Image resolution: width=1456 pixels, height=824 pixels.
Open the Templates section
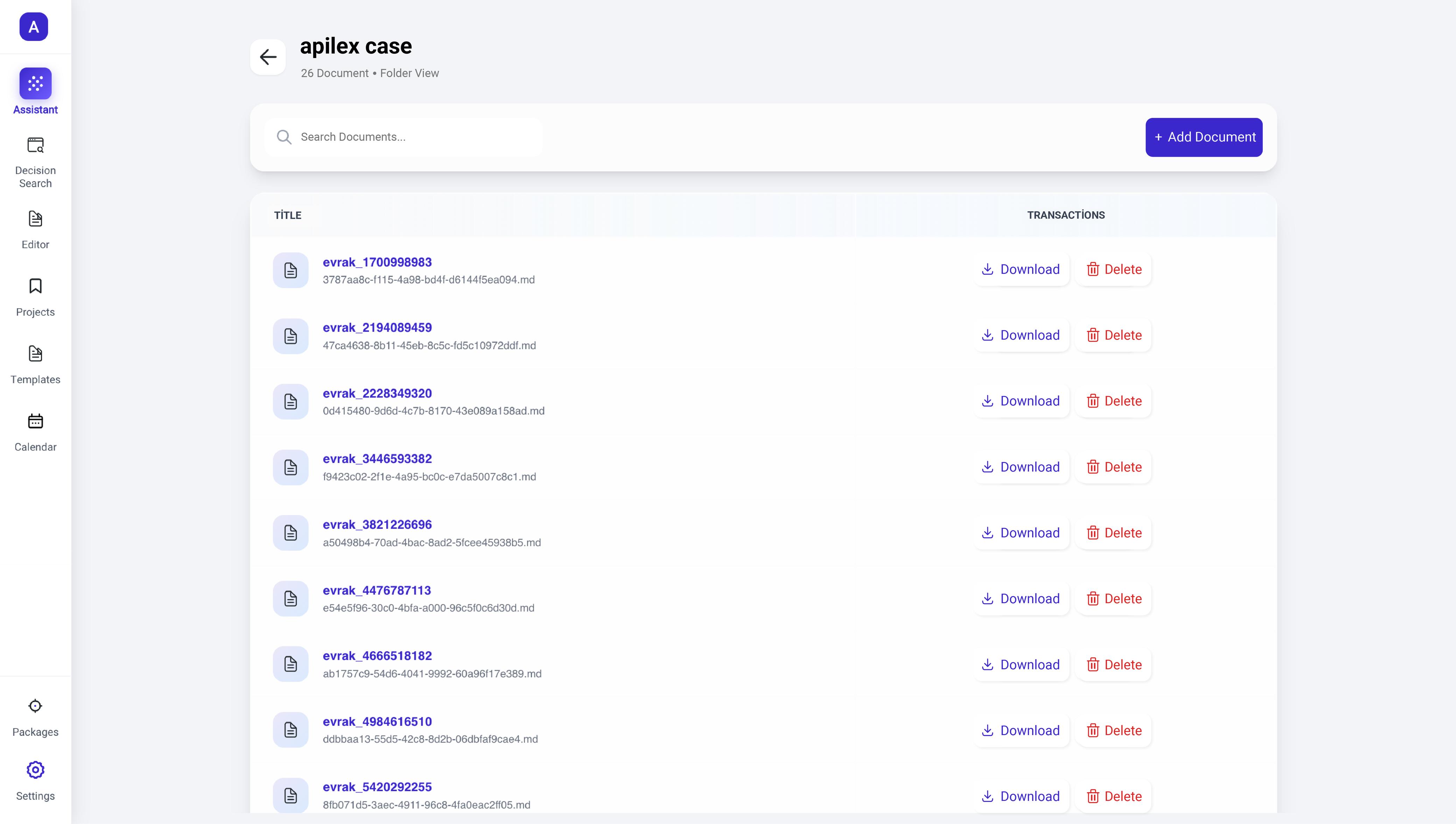point(35,354)
